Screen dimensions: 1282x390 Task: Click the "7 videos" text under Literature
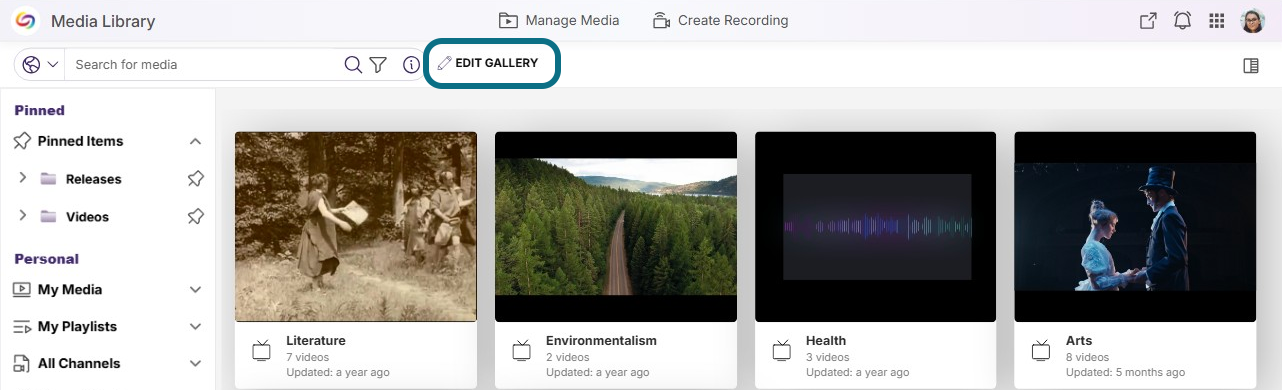tap(307, 357)
